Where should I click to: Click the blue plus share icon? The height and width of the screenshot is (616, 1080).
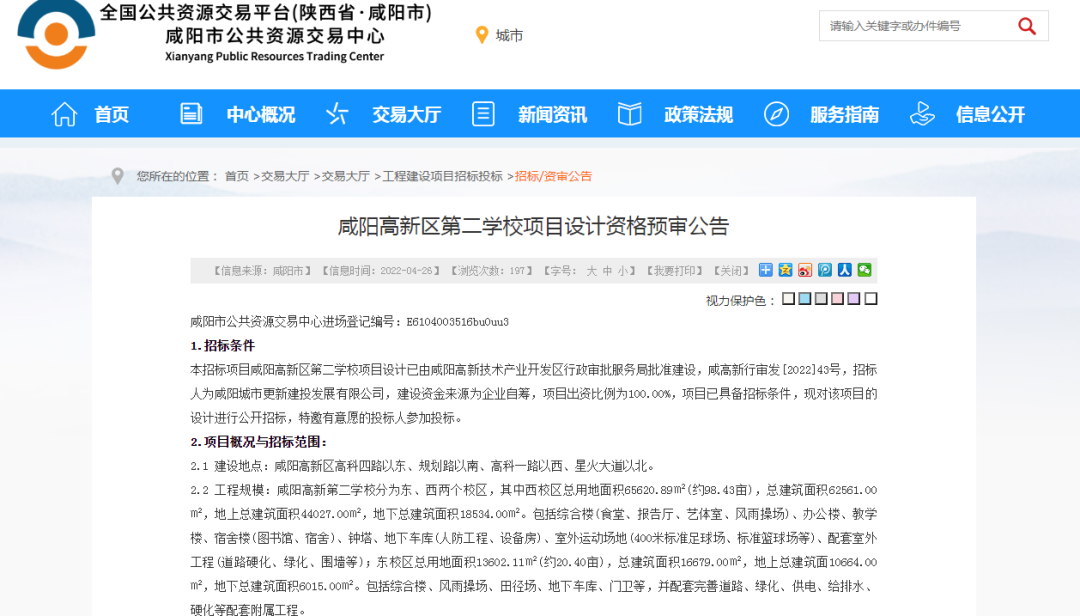(765, 270)
